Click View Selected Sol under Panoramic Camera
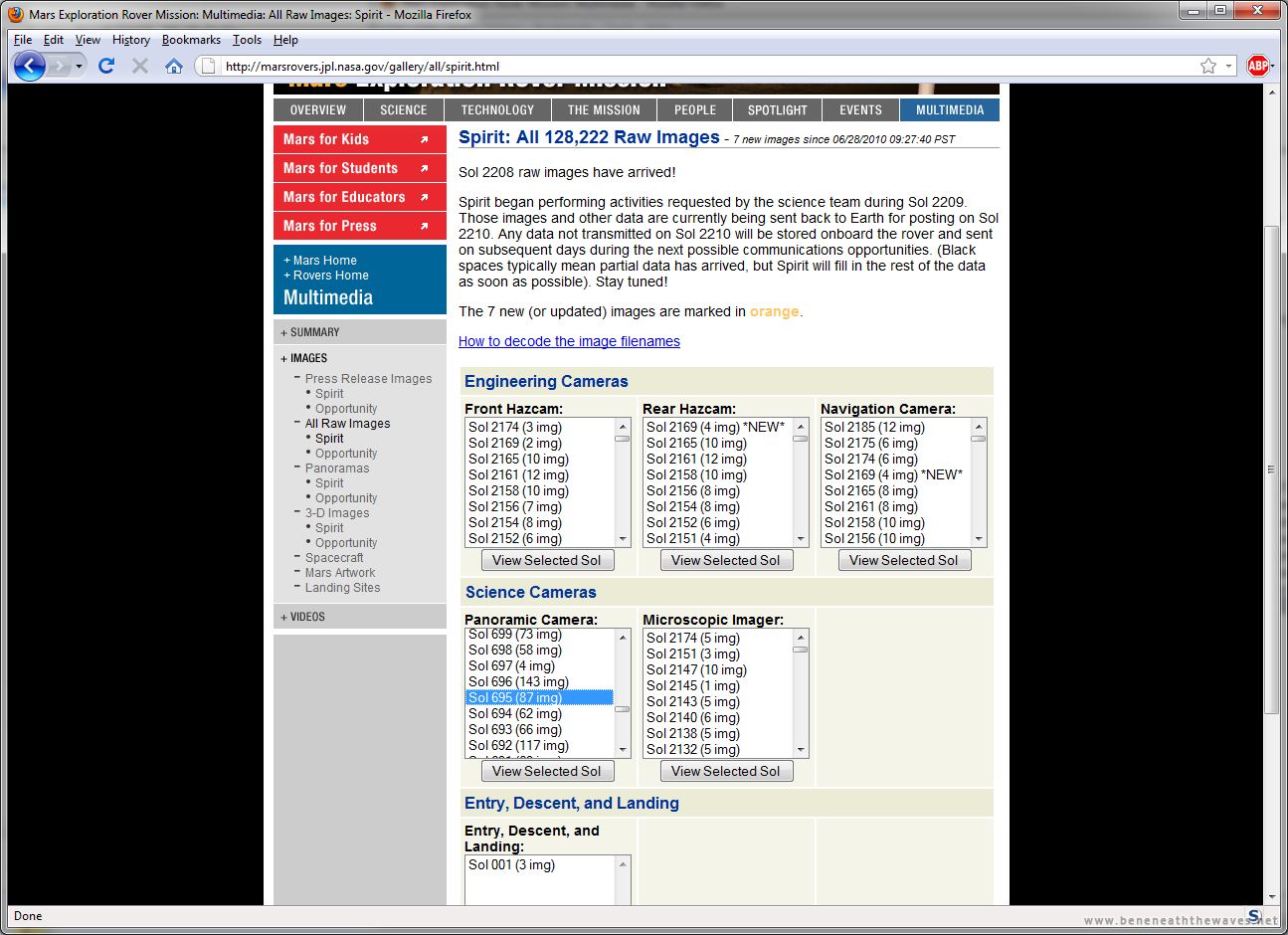The width and height of the screenshot is (1288, 935). pos(547,771)
